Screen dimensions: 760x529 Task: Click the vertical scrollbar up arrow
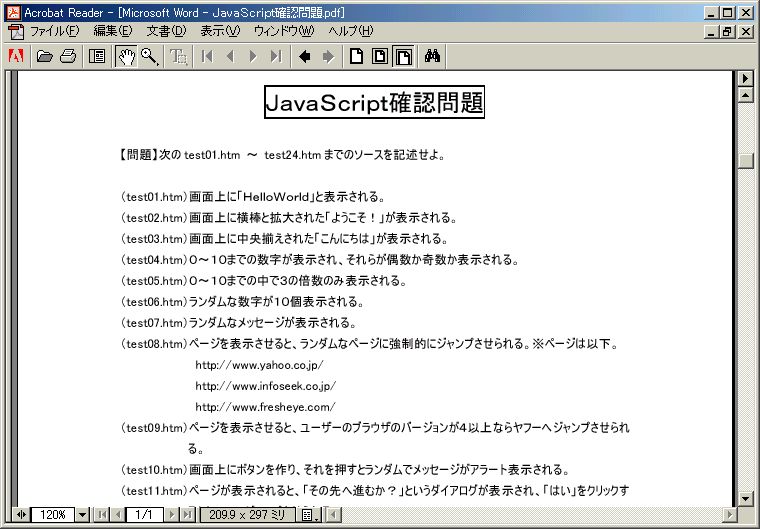745,95
